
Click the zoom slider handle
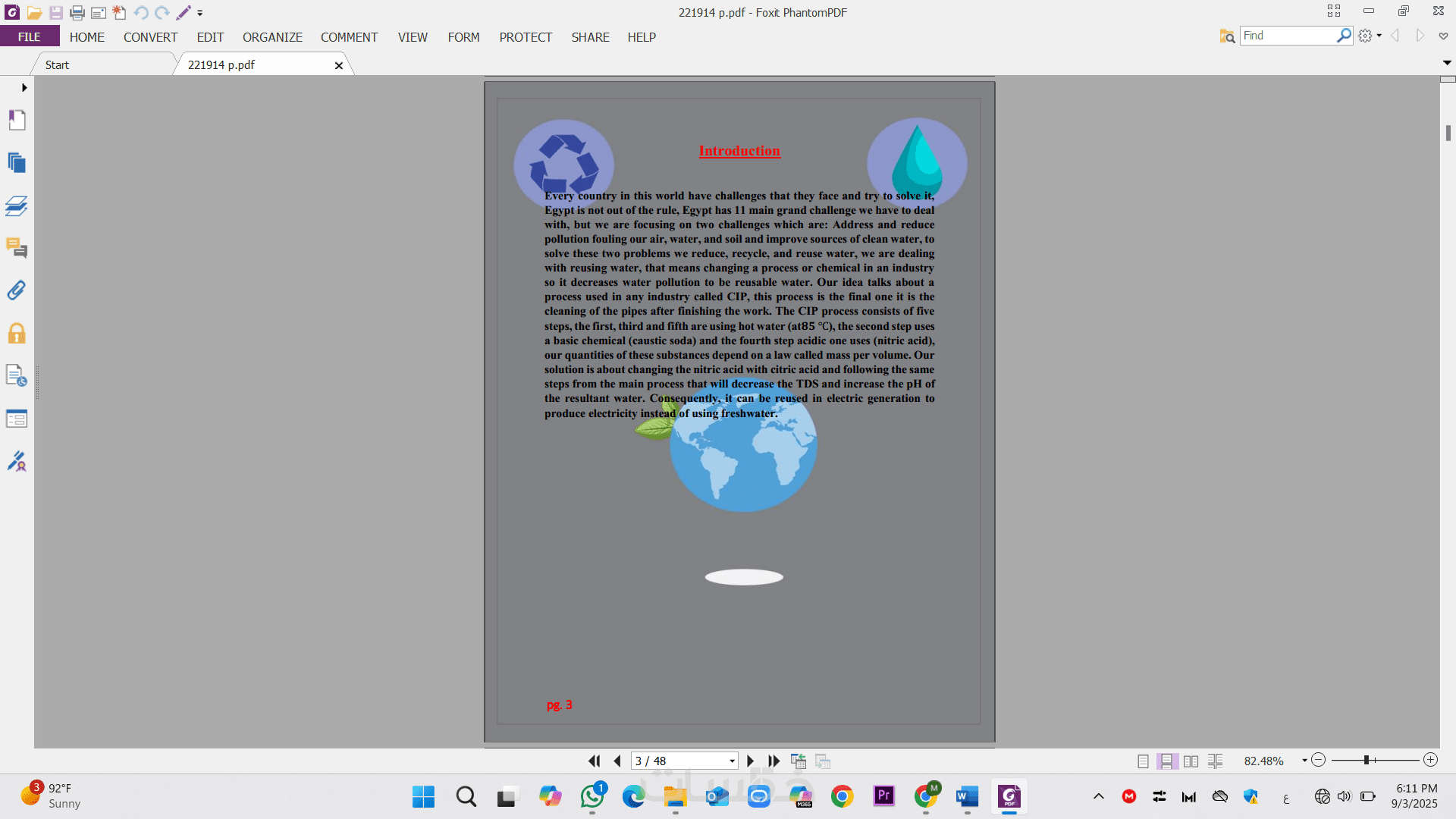(x=1366, y=760)
